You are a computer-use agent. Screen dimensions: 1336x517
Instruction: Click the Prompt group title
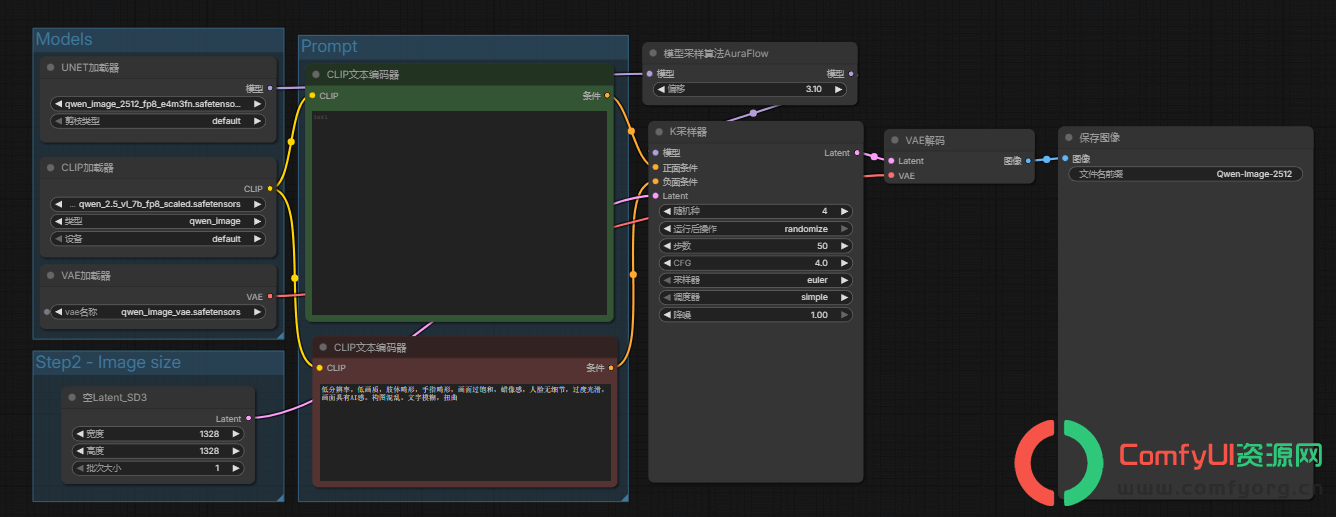coord(329,47)
